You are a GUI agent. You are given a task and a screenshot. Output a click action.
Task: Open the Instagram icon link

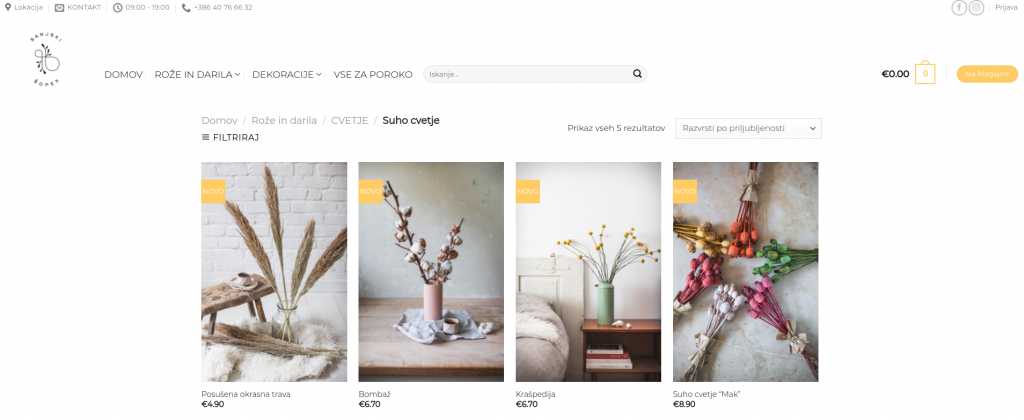pos(976,8)
